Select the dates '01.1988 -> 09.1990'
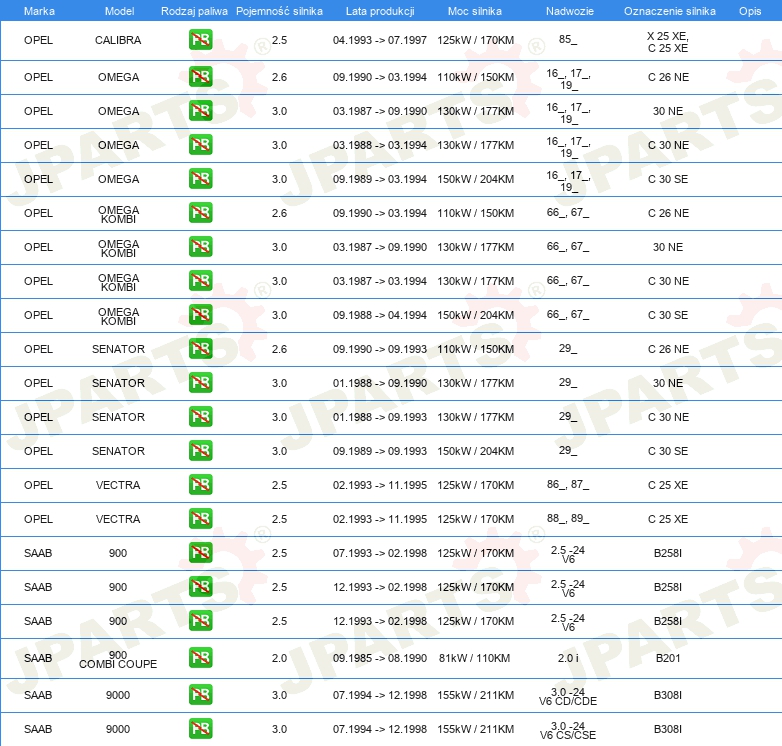 380,383
